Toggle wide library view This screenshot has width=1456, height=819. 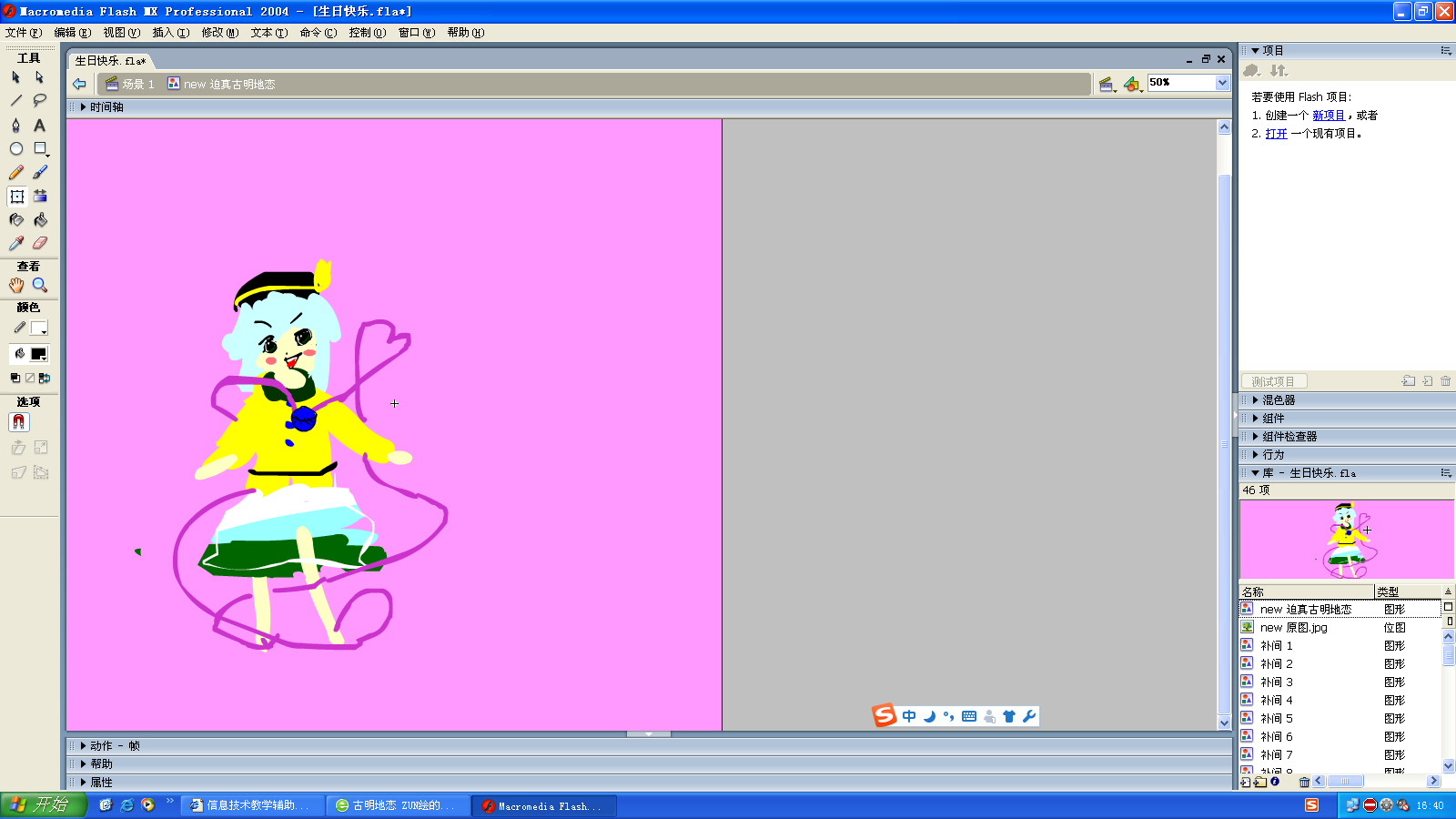pos(1448,606)
